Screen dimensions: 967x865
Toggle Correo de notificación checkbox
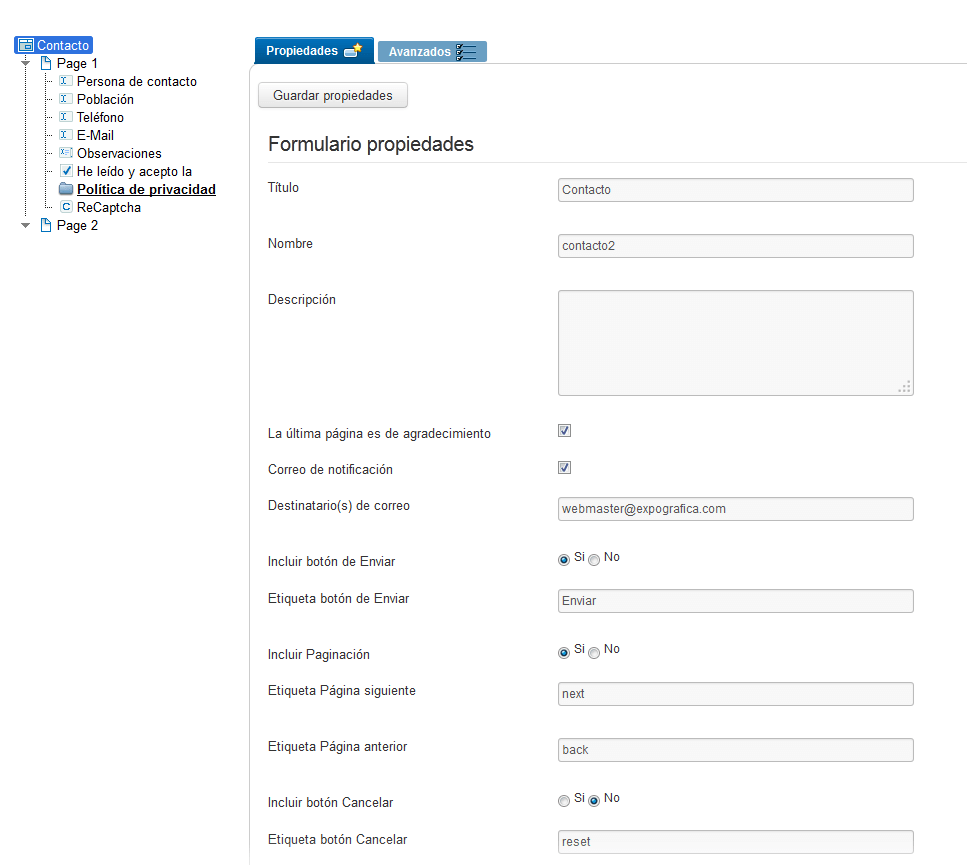coord(564,468)
